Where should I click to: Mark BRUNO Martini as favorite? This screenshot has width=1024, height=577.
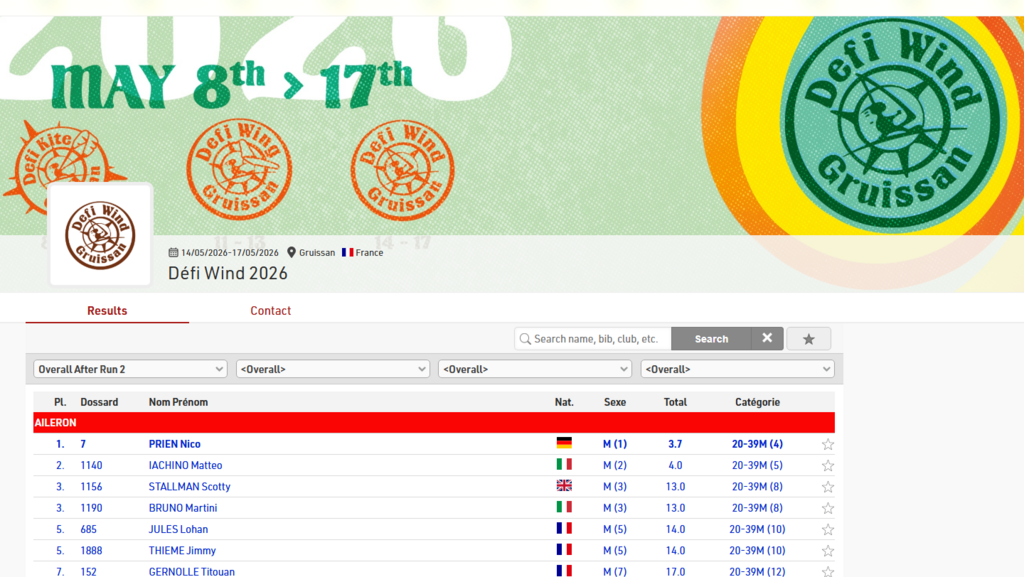coord(827,508)
